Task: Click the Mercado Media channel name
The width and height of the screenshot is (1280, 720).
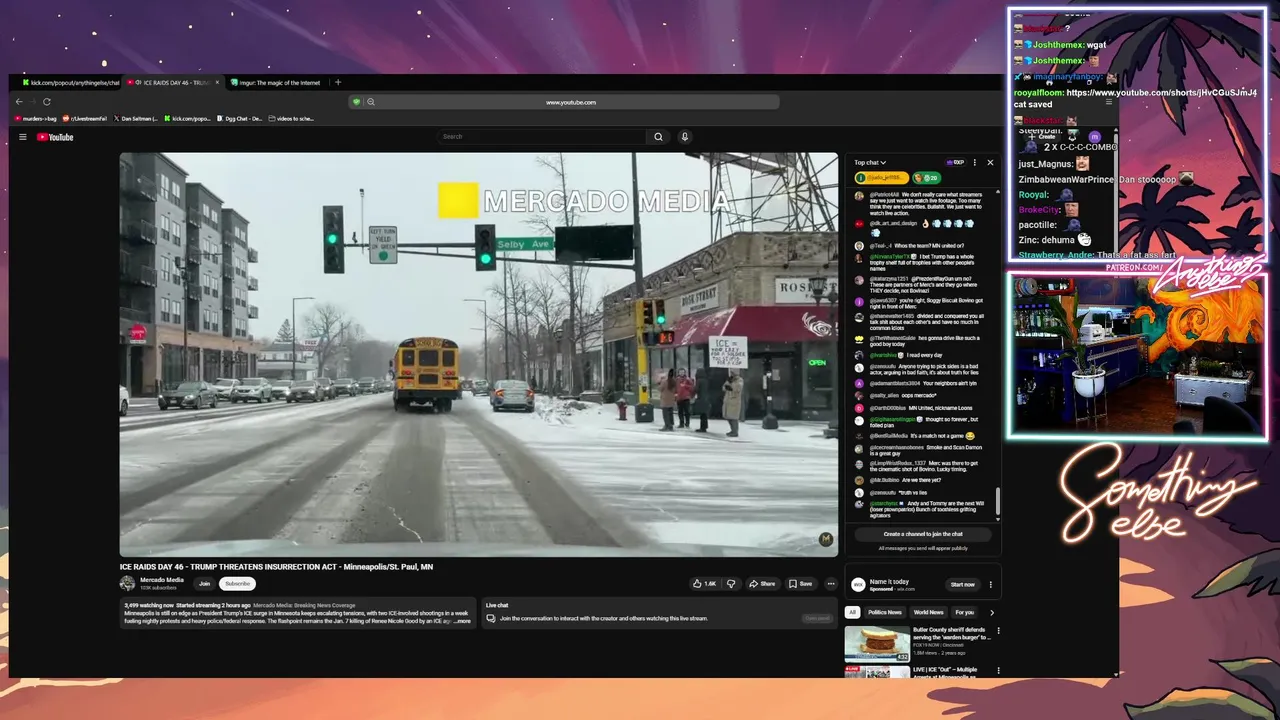Action: click(x=161, y=580)
